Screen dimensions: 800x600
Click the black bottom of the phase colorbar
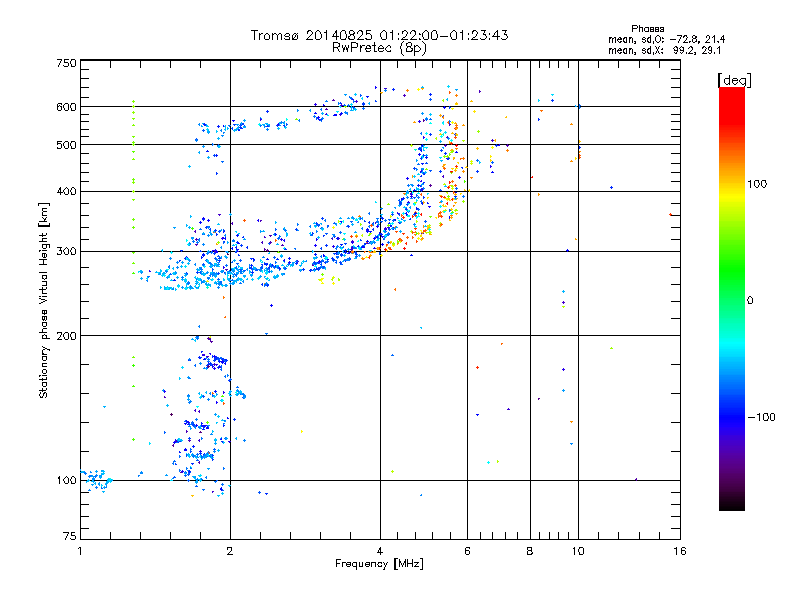[732, 503]
